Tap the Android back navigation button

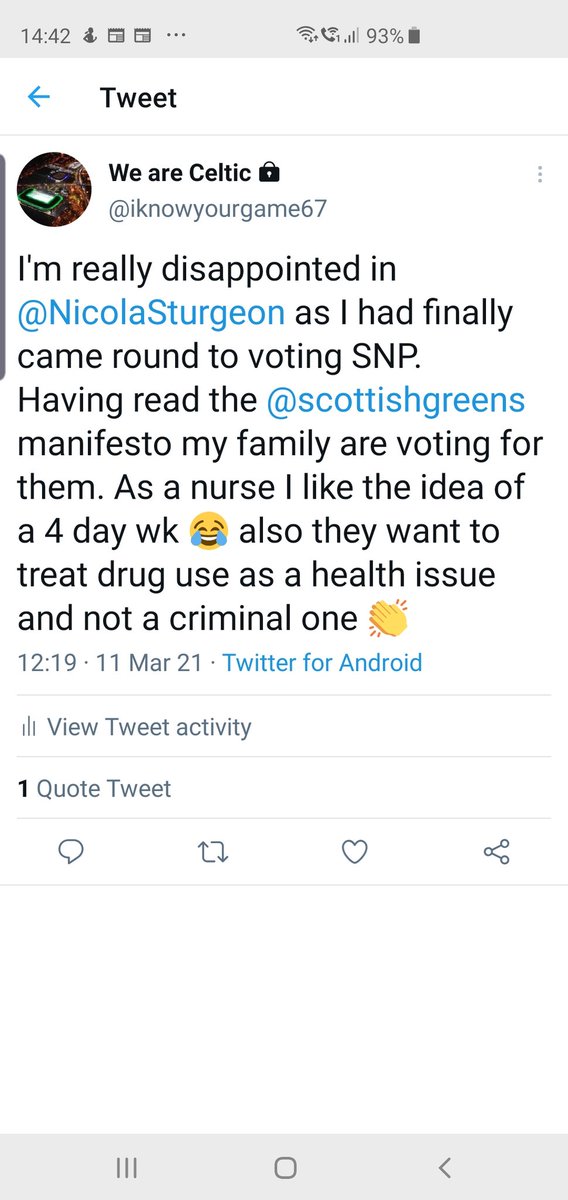point(445,1167)
